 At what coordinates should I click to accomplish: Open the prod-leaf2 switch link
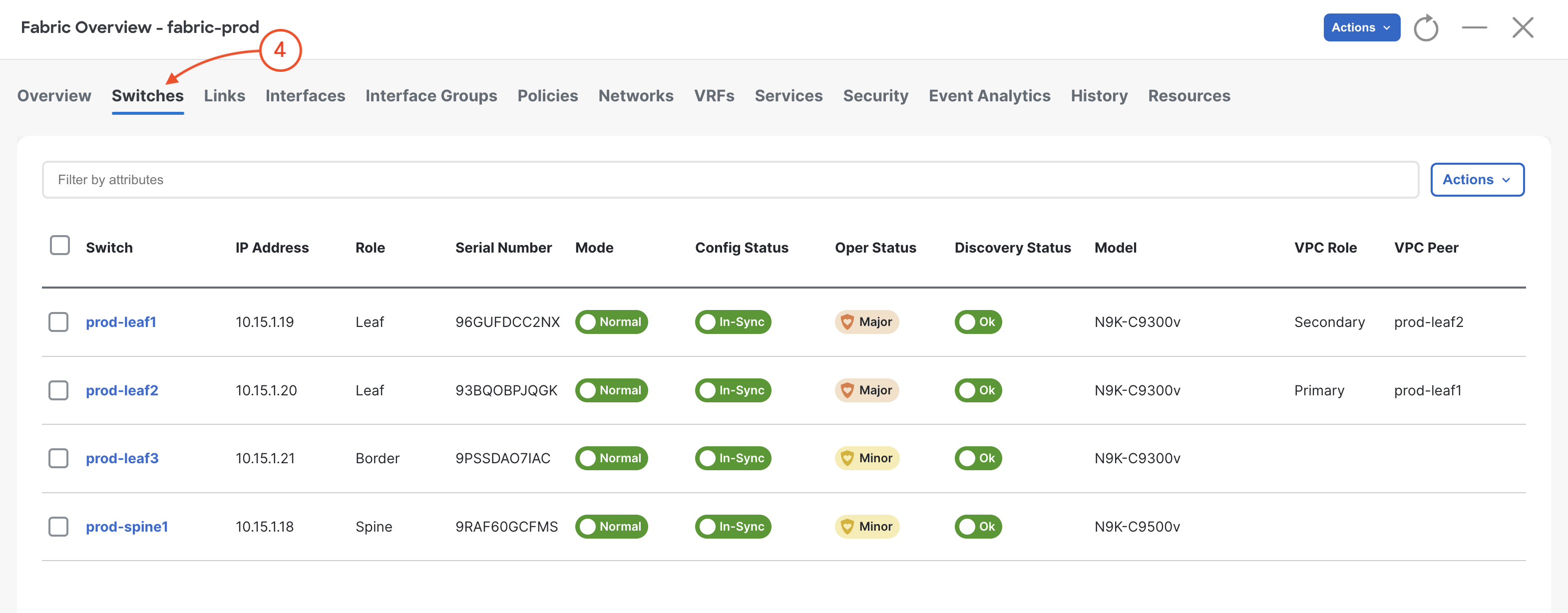(x=122, y=390)
